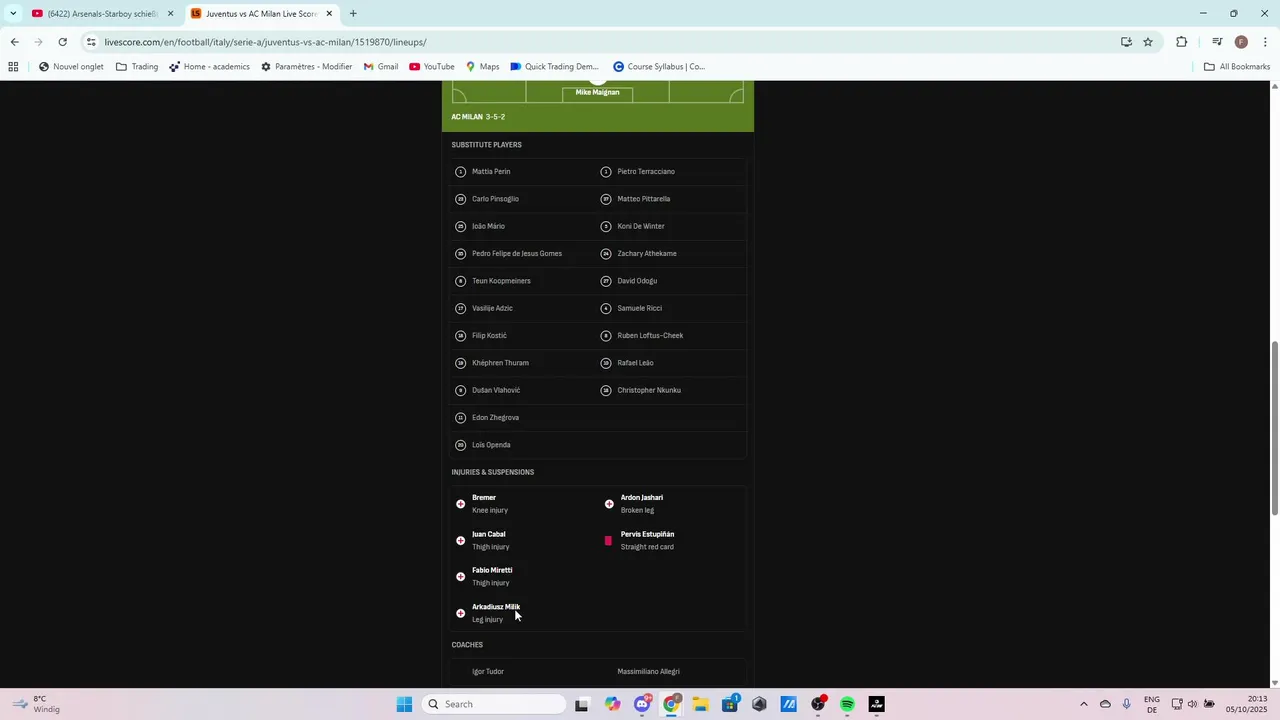Click substitute Teun Koopmeiners
Screen dimensions: 1280x720
click(501, 281)
